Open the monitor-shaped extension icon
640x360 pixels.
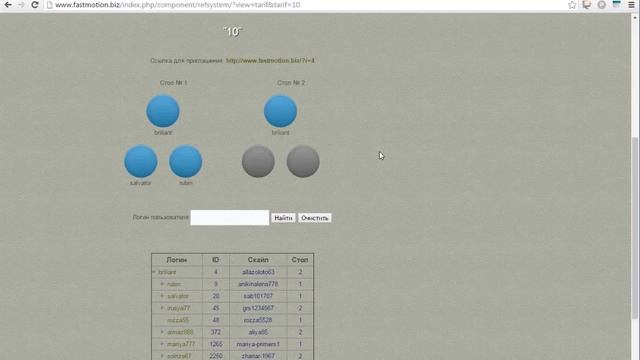[x=587, y=5]
